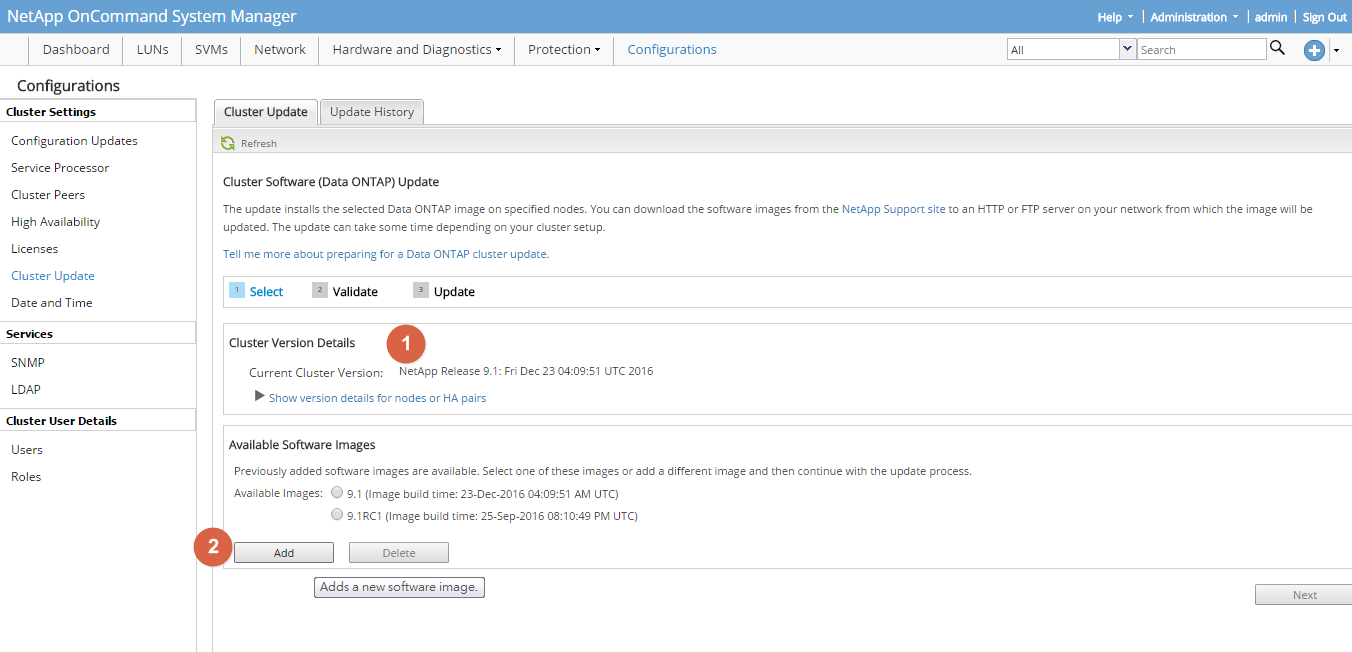Click the Cluster User Details section header
The image size is (1352, 652).
pos(98,421)
